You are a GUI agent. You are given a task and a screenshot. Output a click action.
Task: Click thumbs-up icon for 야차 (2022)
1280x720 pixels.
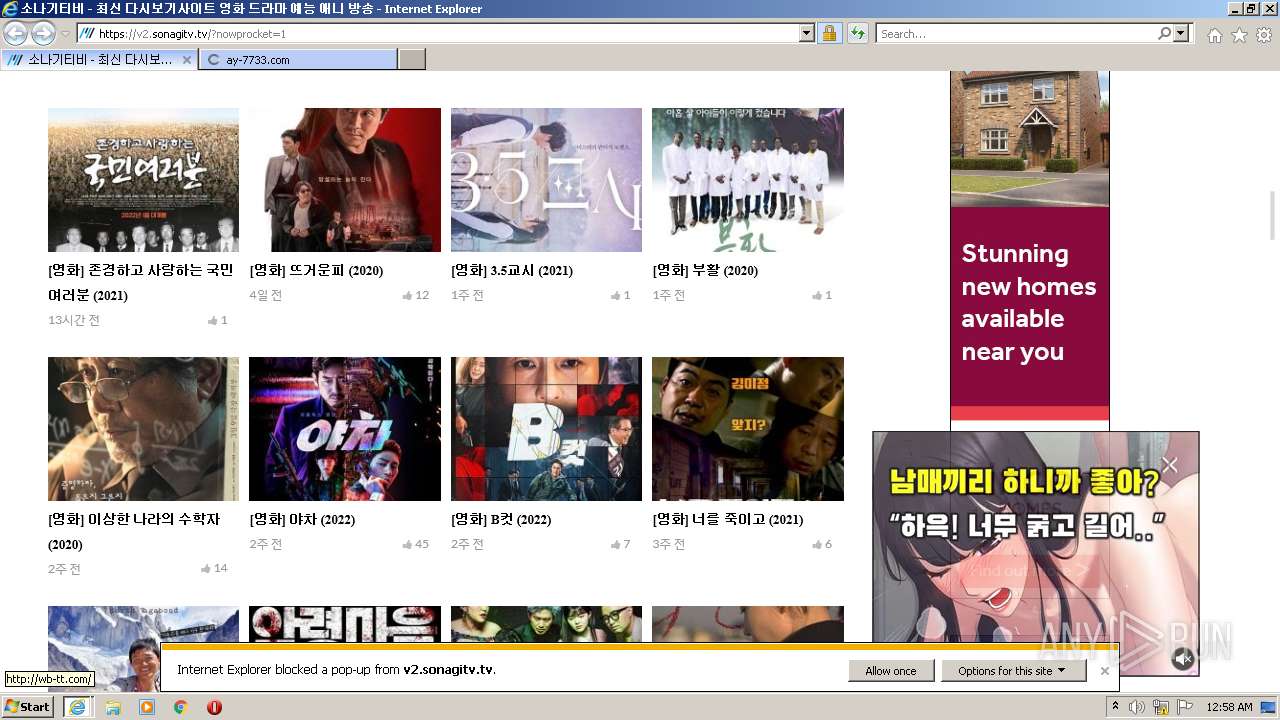407,544
